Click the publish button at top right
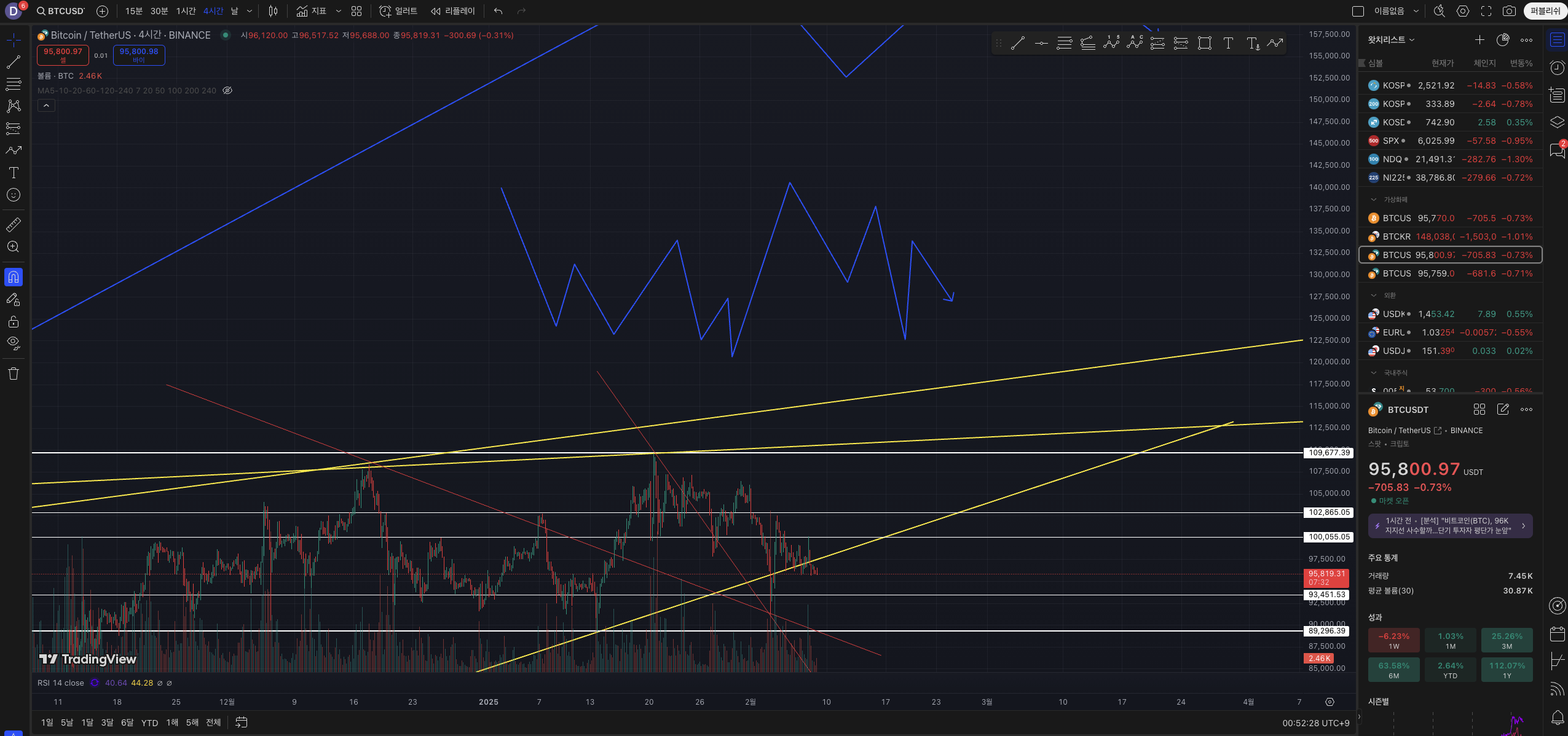The width and height of the screenshot is (1568, 736). (1545, 11)
